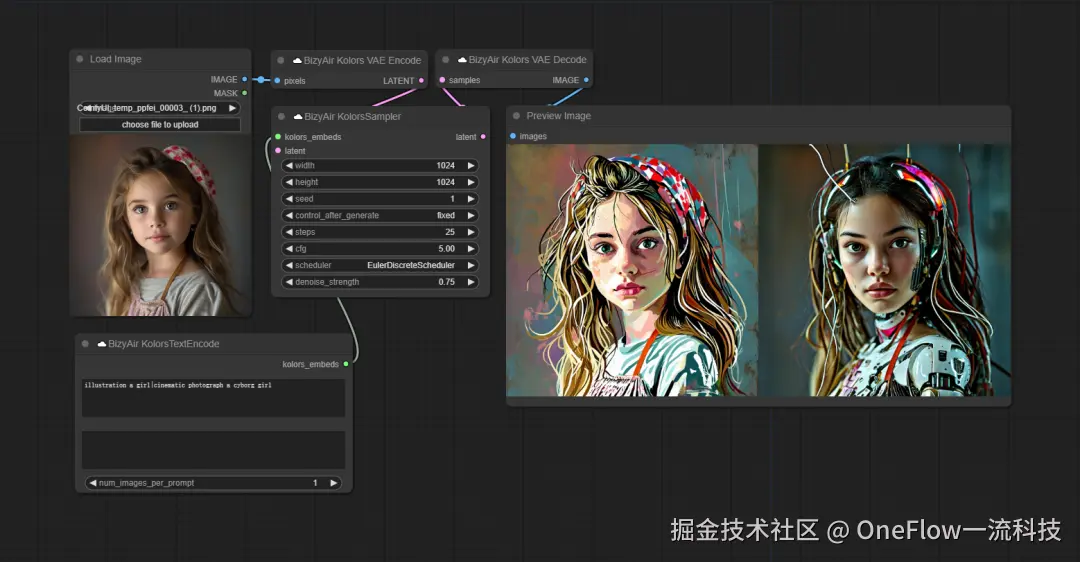Decrease steps value with left arrow

(x=289, y=232)
